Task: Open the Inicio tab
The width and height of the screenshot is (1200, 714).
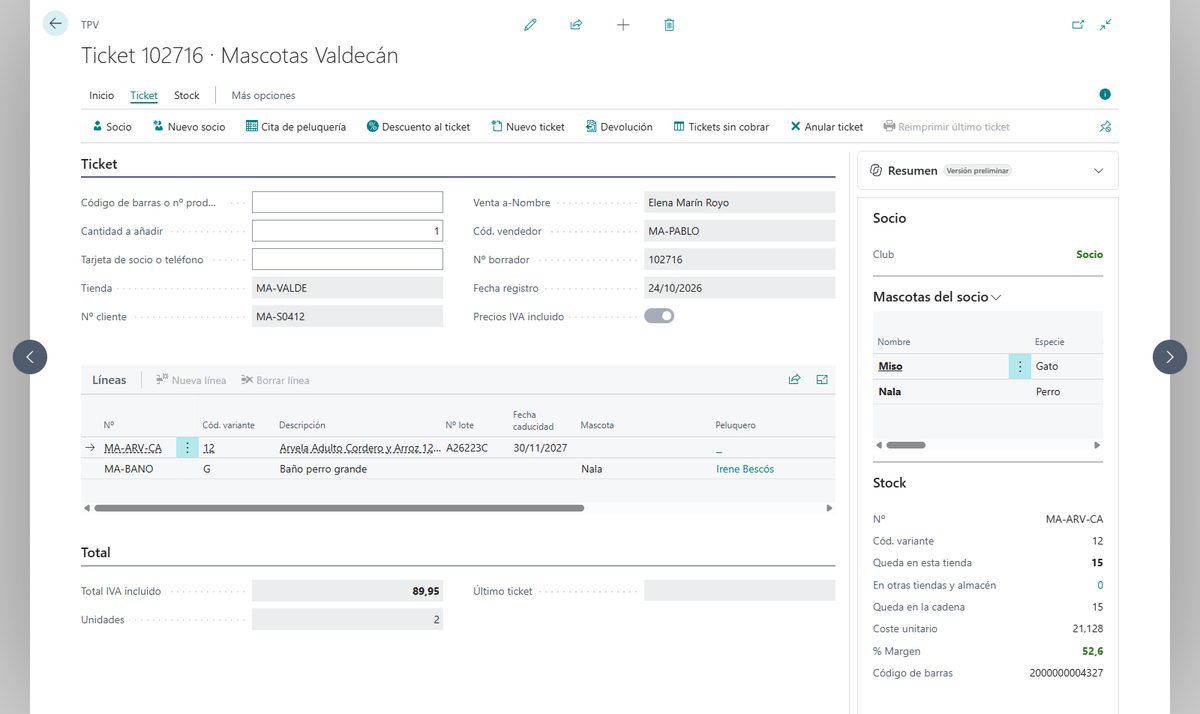Action: pos(102,96)
